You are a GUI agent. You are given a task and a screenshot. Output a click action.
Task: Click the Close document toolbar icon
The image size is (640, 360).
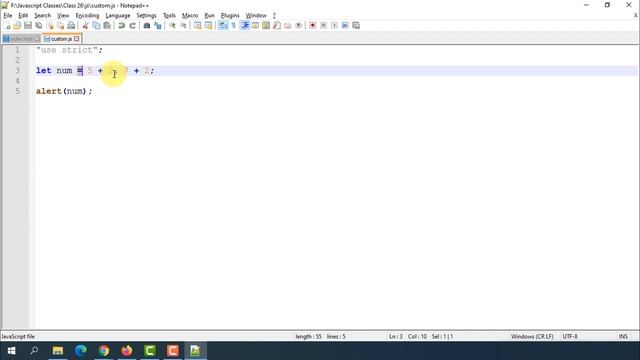pyautogui.click(x=50, y=25)
